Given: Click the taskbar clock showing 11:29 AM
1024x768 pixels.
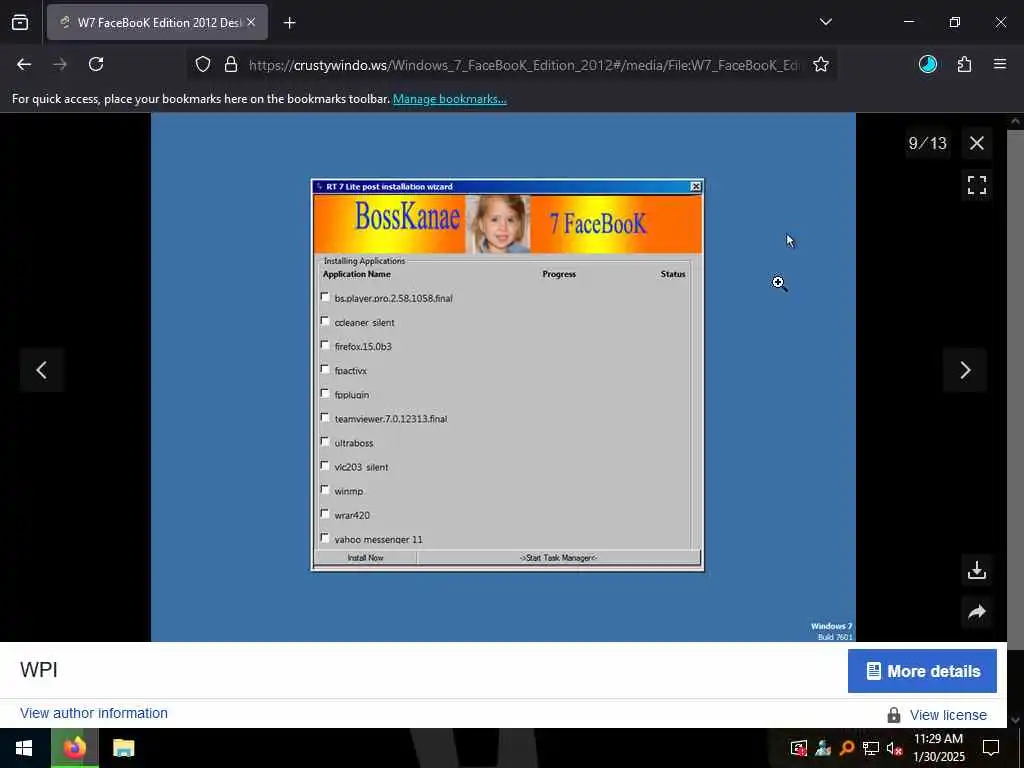Looking at the screenshot, I should [938, 748].
